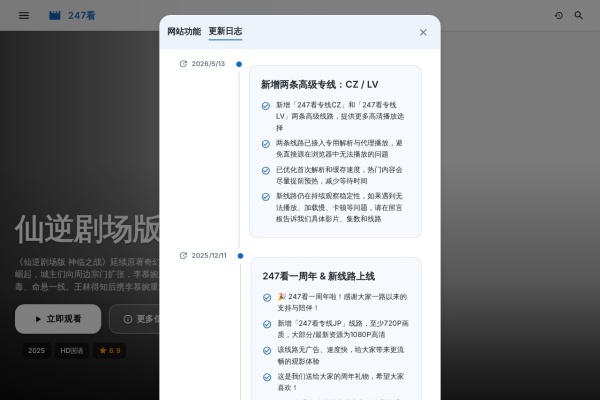Image resolution: width=600 pixels, height=400 pixels.
Task: Click the 仙逆剧场版 movie title
Action: click(x=87, y=230)
